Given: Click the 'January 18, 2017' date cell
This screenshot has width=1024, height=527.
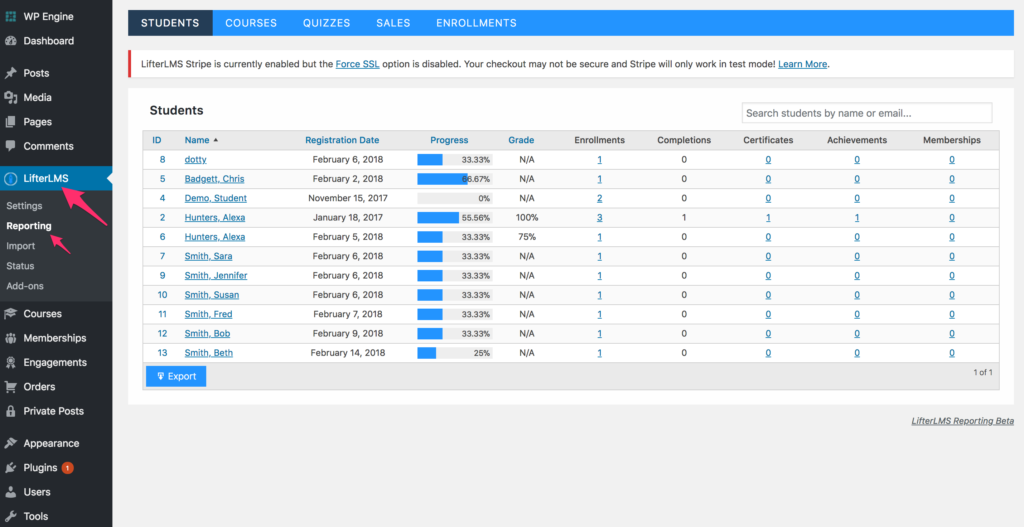Looking at the screenshot, I should point(348,217).
